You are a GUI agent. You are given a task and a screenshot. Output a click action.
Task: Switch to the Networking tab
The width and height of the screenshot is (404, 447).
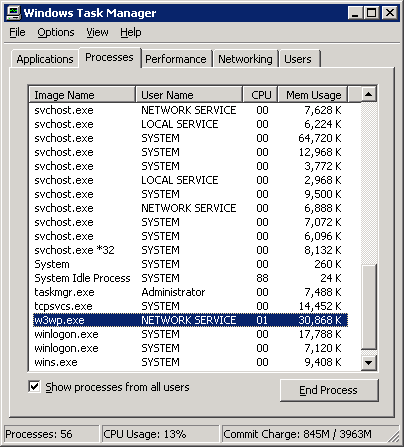pyautogui.click(x=245, y=59)
